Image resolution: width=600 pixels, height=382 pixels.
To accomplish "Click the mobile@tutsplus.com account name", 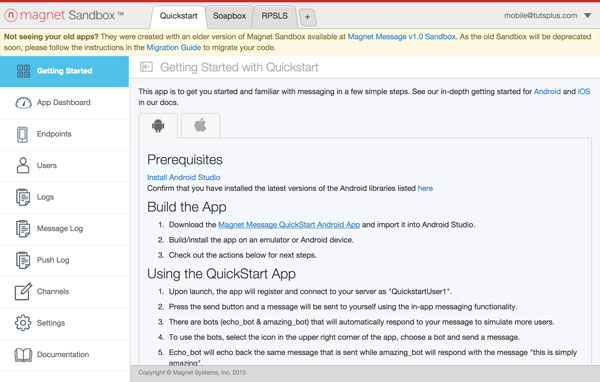I will (540, 16).
